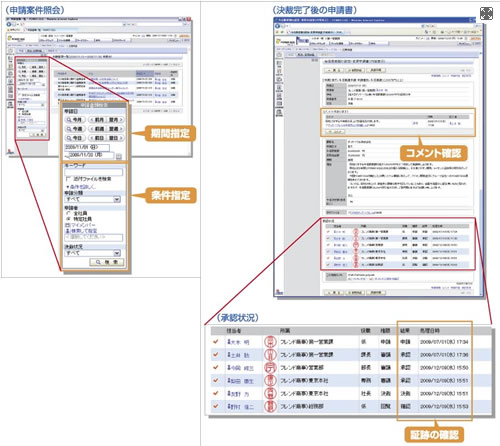
Task: Click the 今日 search button
Action: point(75,138)
